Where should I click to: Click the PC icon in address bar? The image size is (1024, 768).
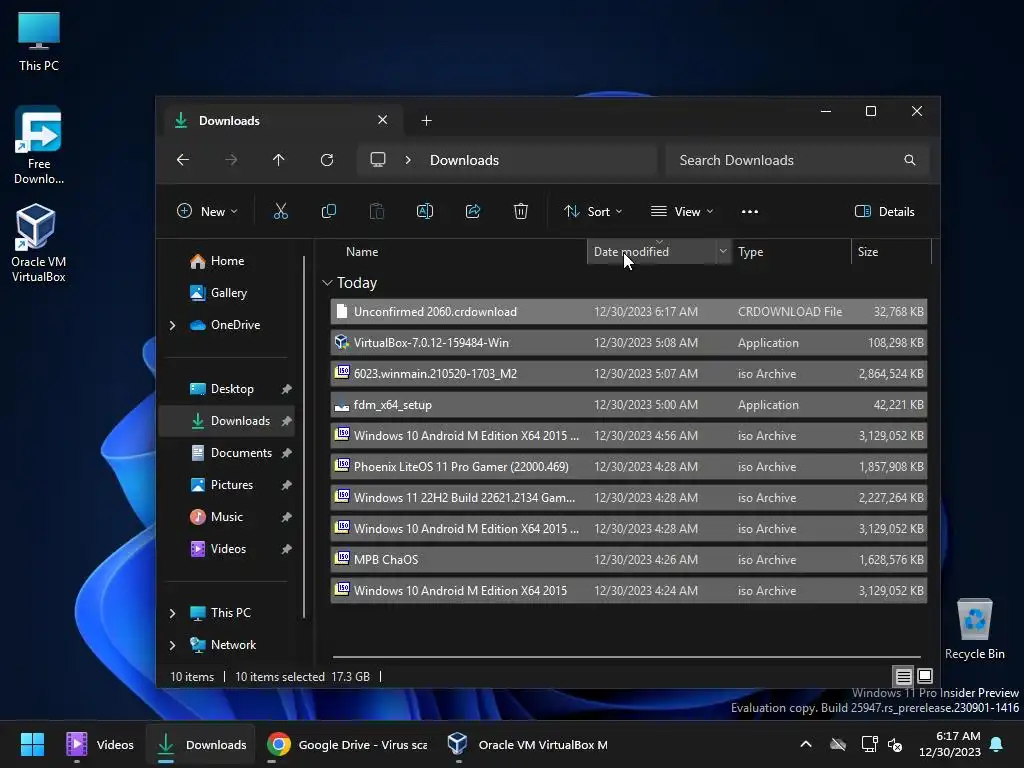[378, 160]
